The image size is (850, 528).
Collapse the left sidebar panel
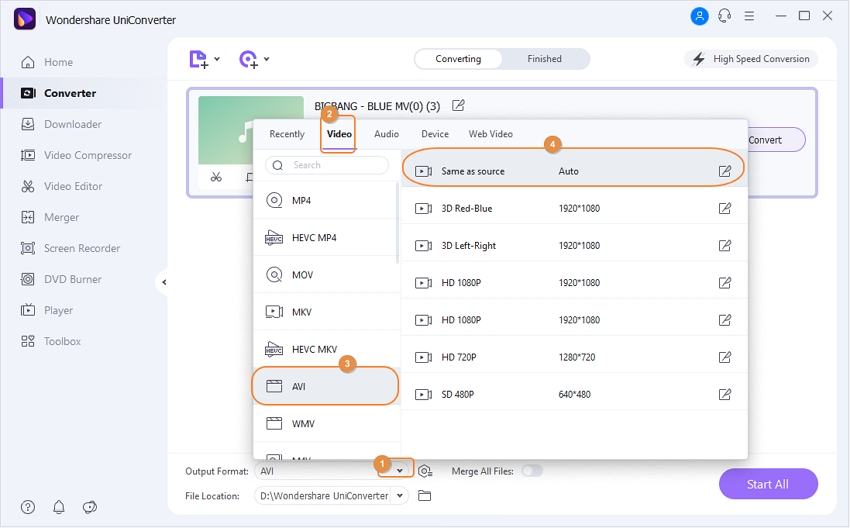click(x=164, y=283)
